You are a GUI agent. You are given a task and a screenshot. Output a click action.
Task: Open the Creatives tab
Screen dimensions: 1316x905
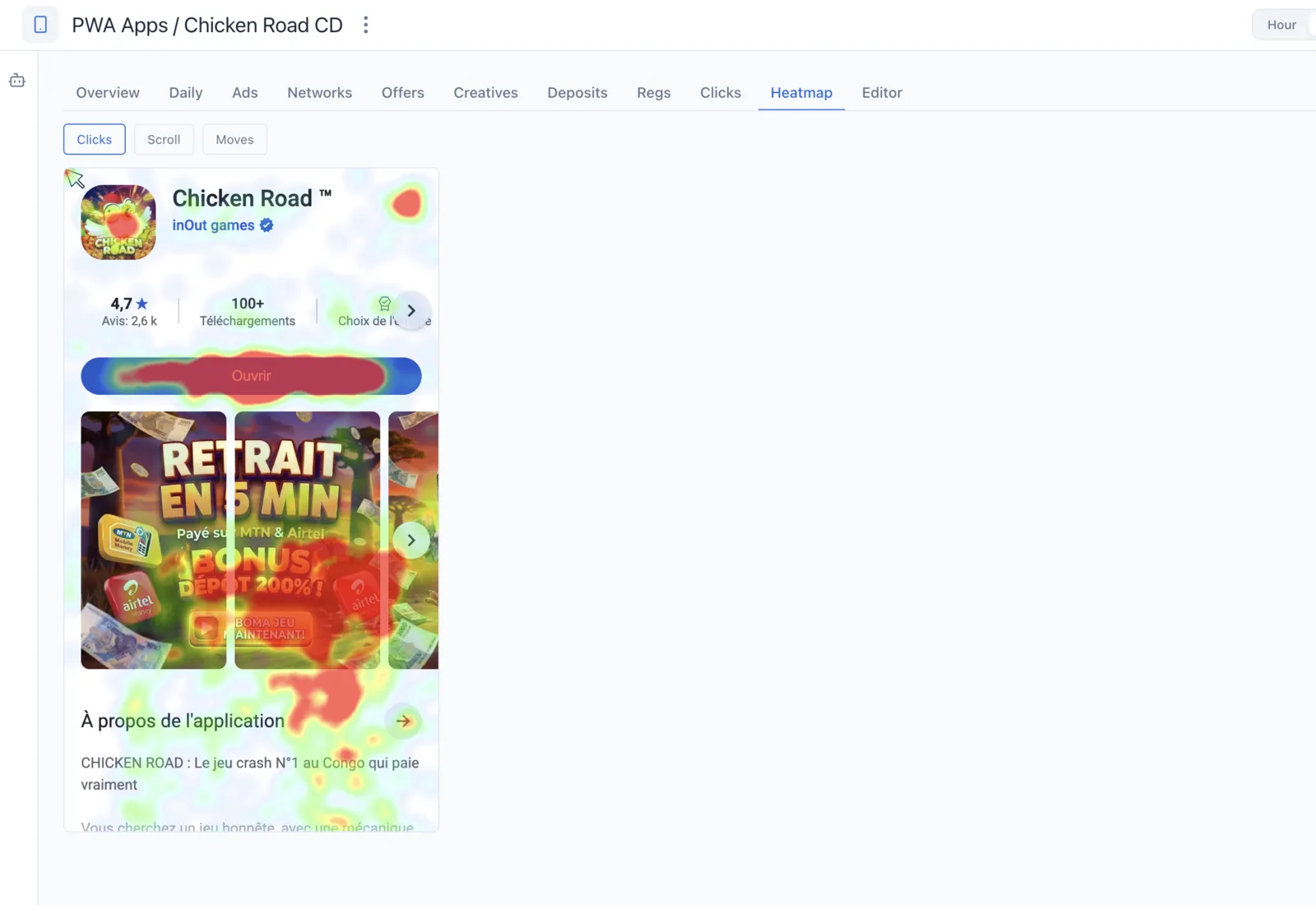pyautogui.click(x=486, y=93)
